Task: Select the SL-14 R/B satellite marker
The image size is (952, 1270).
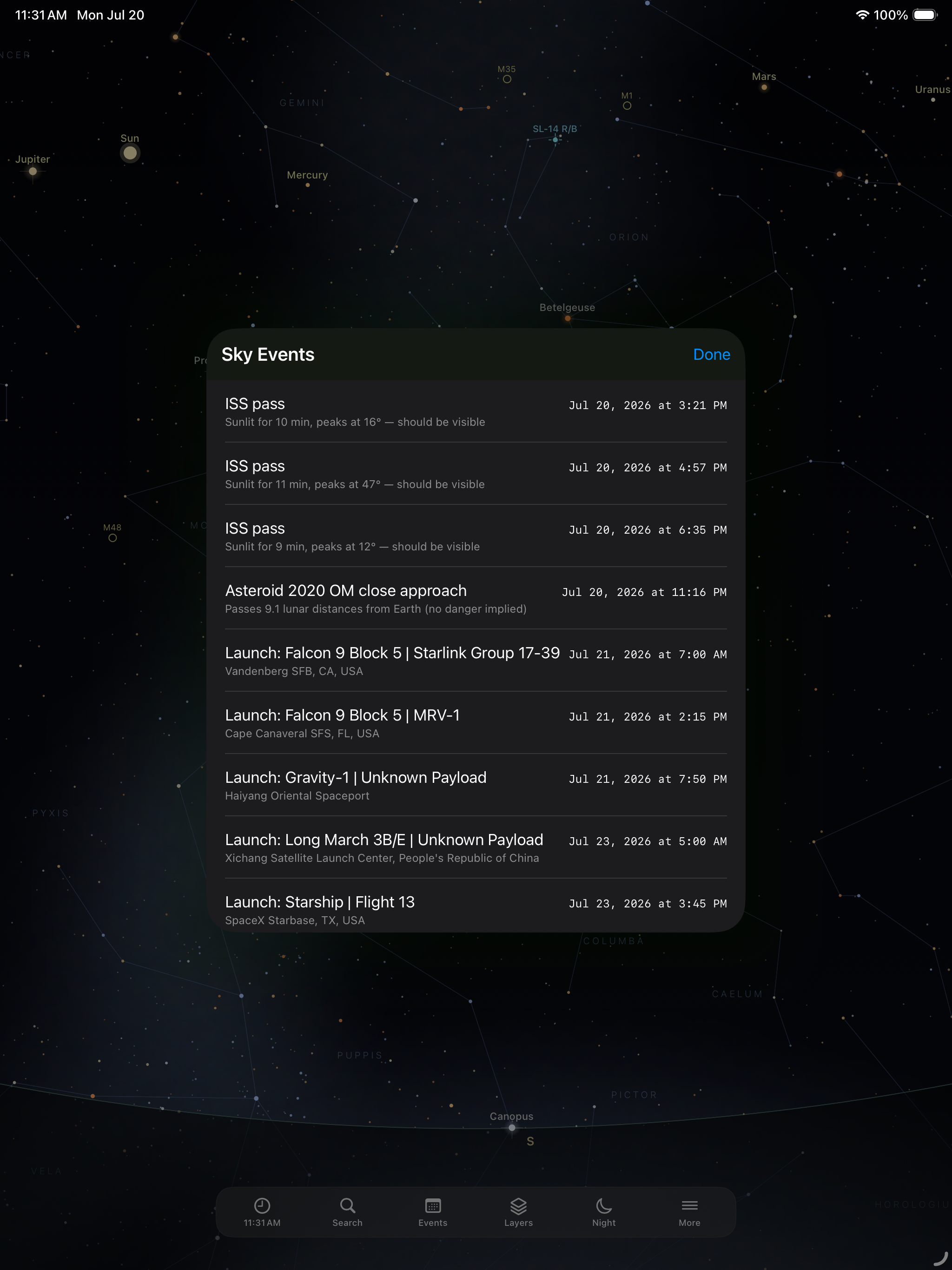Action: click(555, 139)
